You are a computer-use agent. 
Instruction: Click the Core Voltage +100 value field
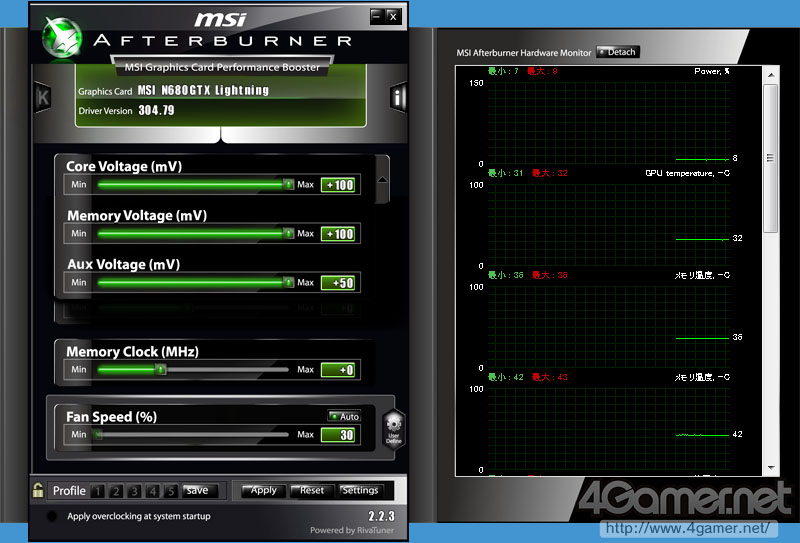(x=338, y=185)
